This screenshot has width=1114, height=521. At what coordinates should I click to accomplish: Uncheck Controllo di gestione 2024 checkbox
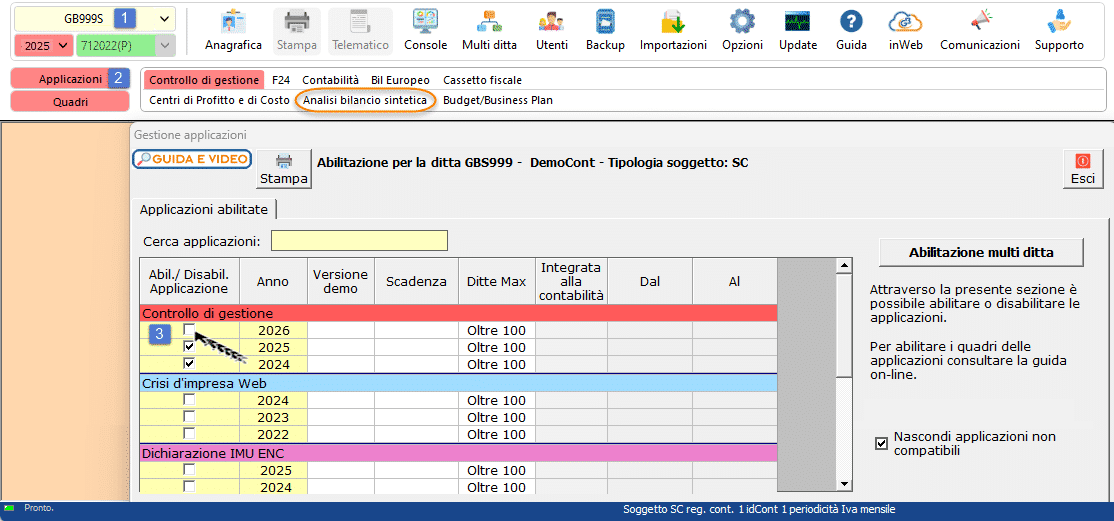click(x=189, y=364)
